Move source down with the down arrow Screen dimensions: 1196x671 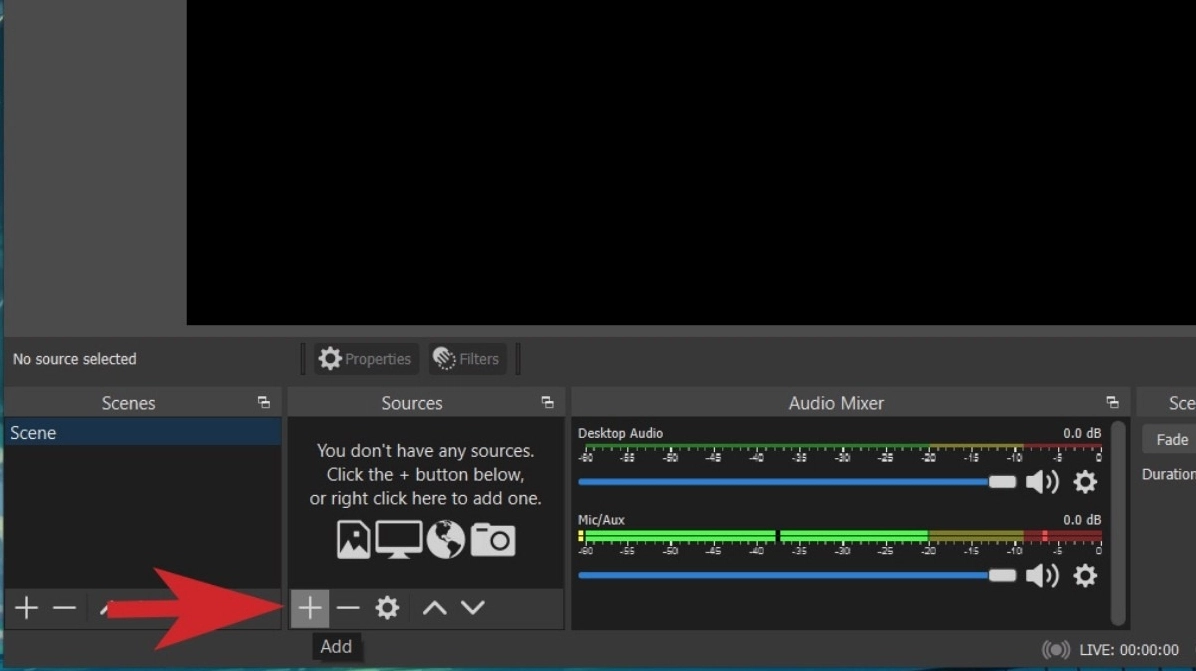tap(473, 608)
